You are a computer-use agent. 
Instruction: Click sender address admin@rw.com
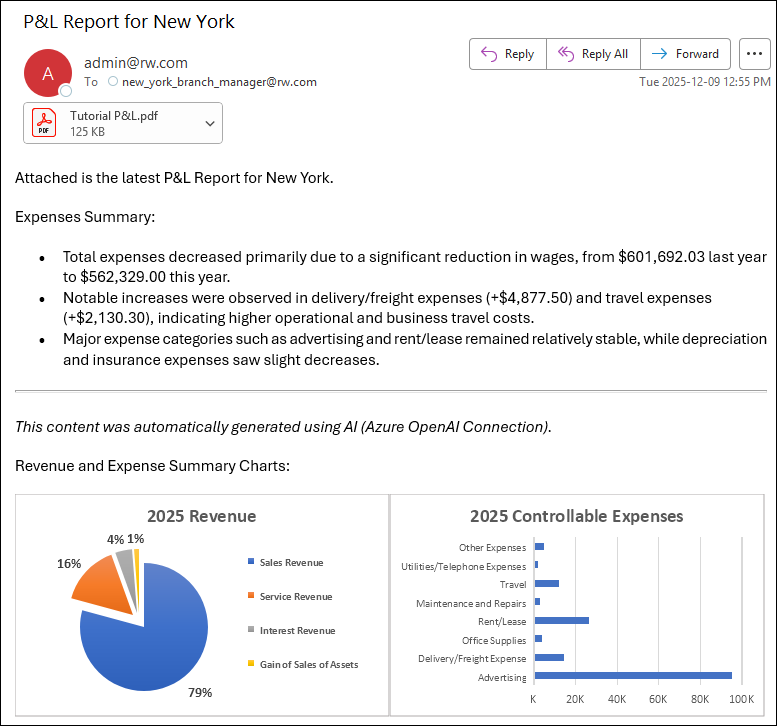point(136,63)
